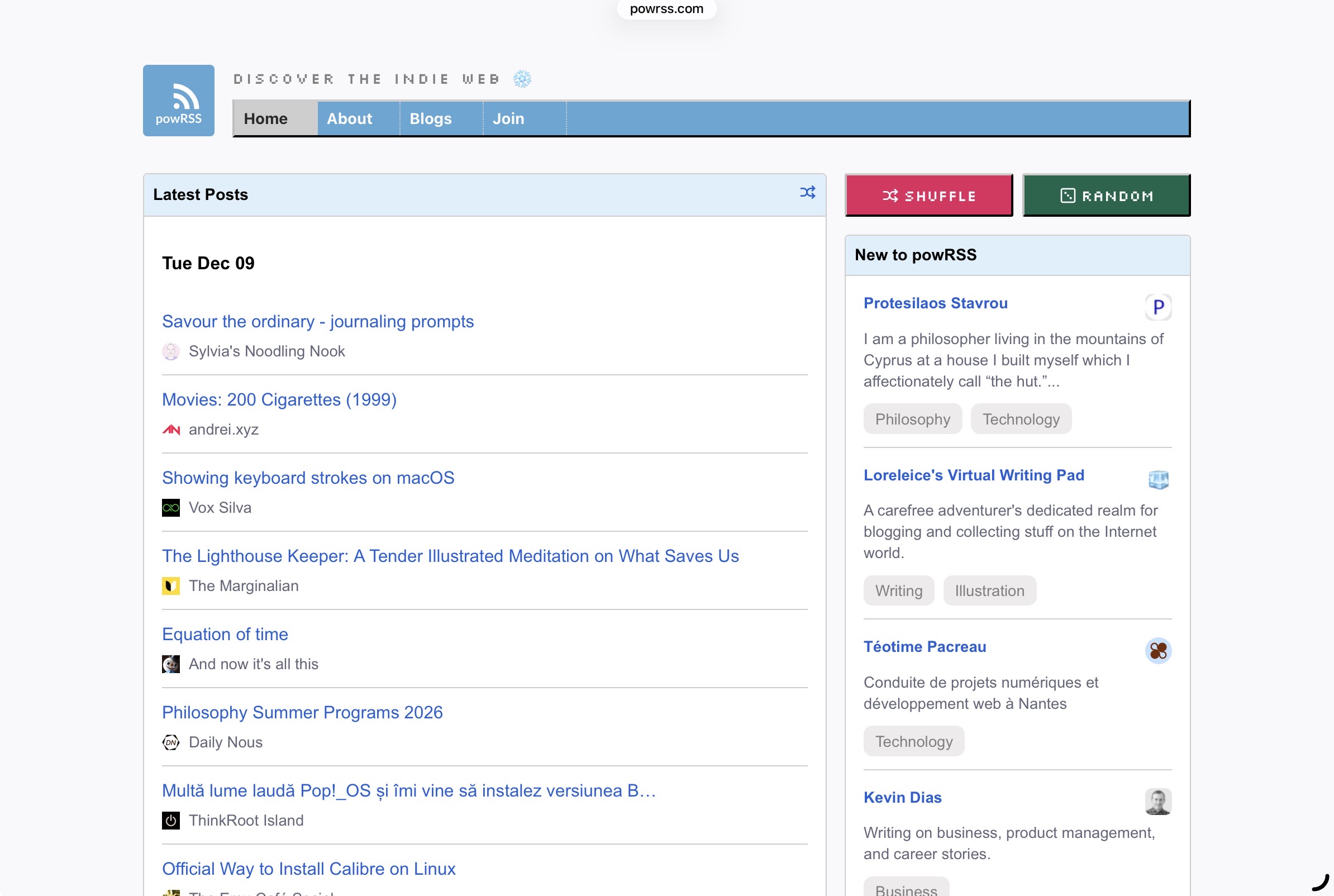The height and width of the screenshot is (896, 1334).
Task: Click the Sylvia's Noodling Nook source name
Action: click(x=267, y=351)
